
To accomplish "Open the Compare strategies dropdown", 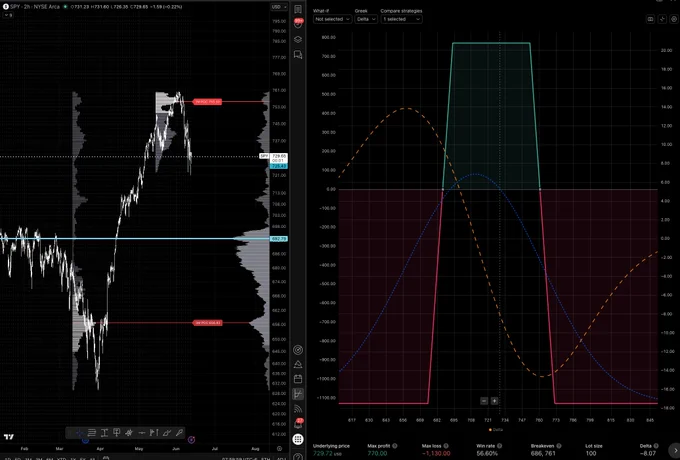I will [401, 19].
